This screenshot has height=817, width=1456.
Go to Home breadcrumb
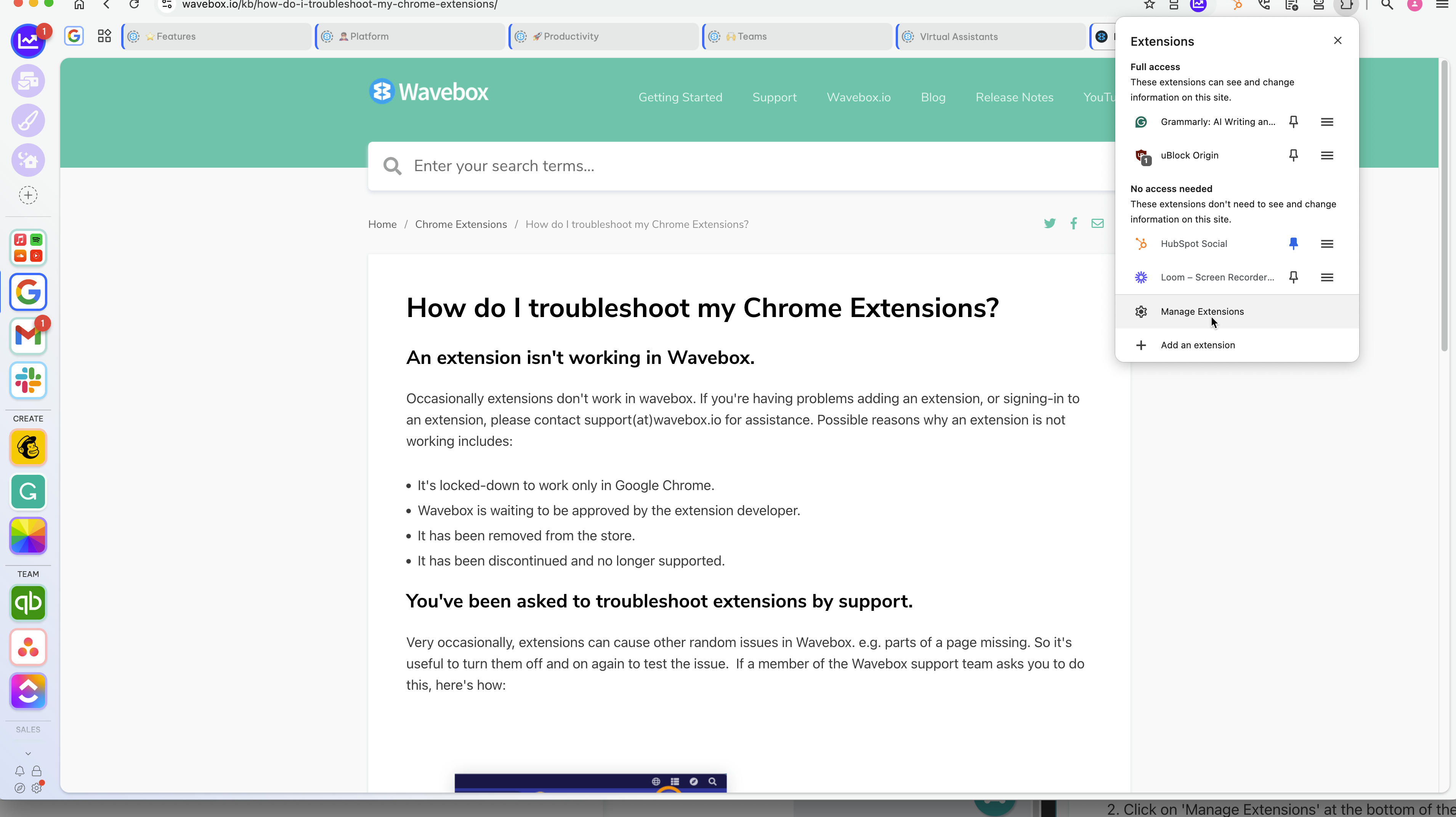point(382,224)
